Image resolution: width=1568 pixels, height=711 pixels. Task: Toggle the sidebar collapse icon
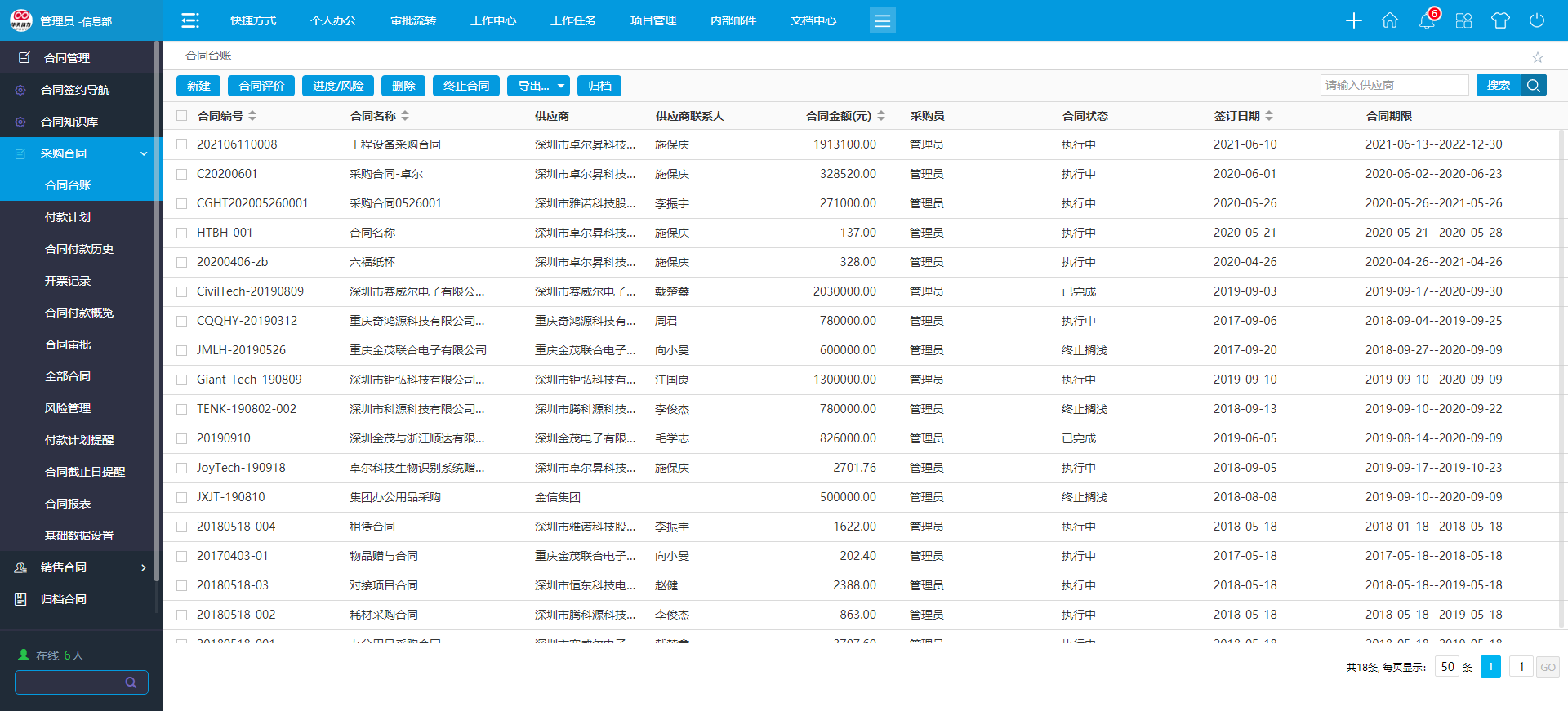[190, 20]
